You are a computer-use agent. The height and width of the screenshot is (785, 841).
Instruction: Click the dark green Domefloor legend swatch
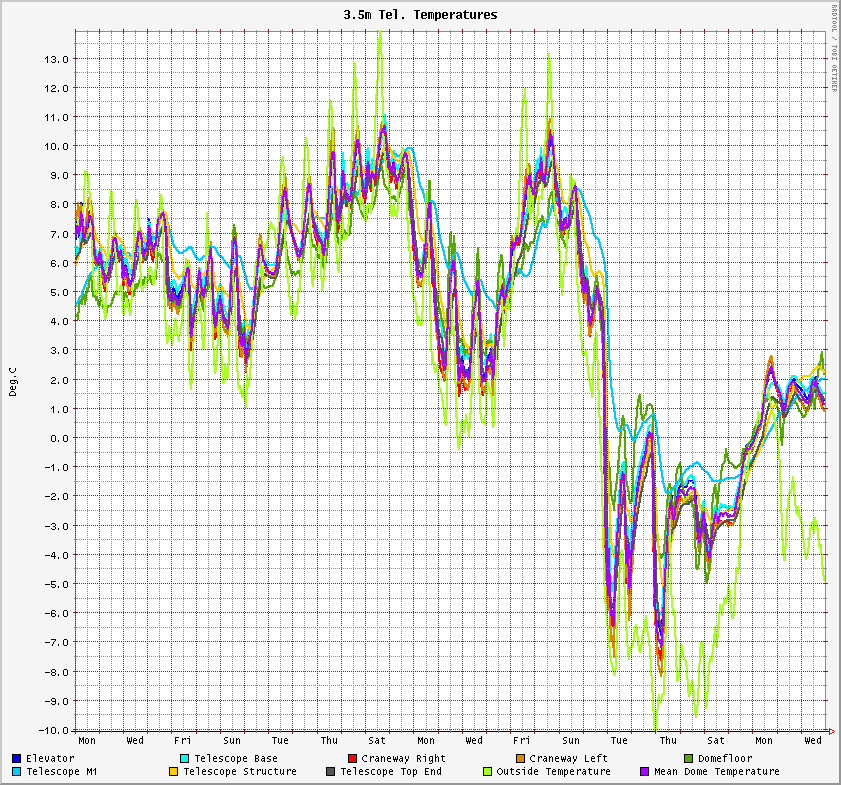pyautogui.click(x=689, y=759)
